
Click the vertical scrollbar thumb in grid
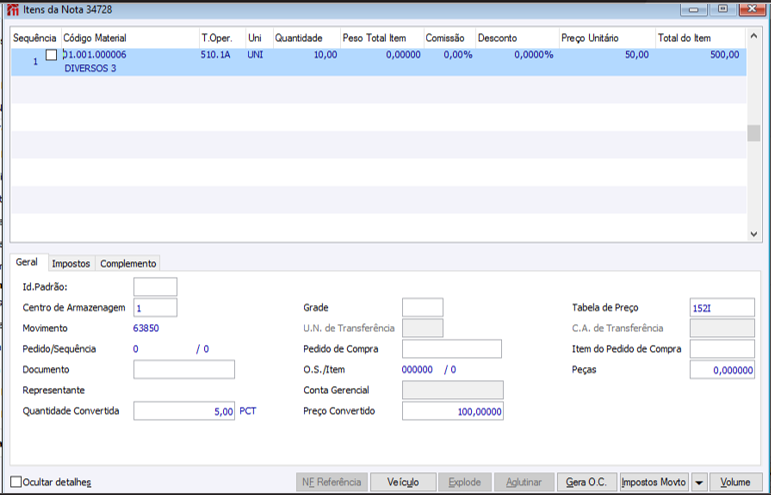pos(753,133)
